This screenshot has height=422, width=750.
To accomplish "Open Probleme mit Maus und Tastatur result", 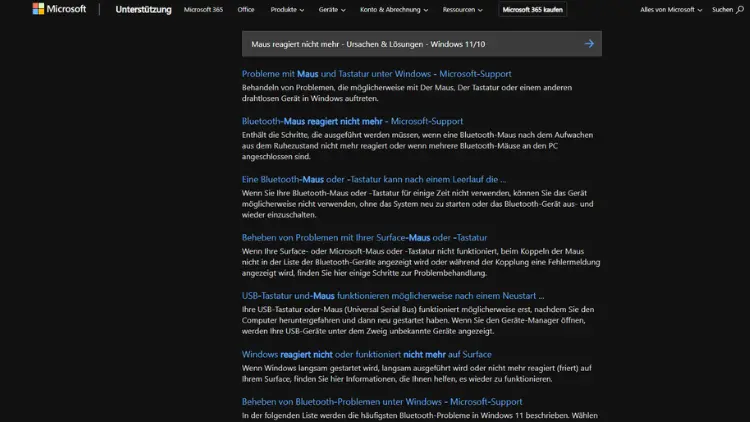I will (x=376, y=74).
